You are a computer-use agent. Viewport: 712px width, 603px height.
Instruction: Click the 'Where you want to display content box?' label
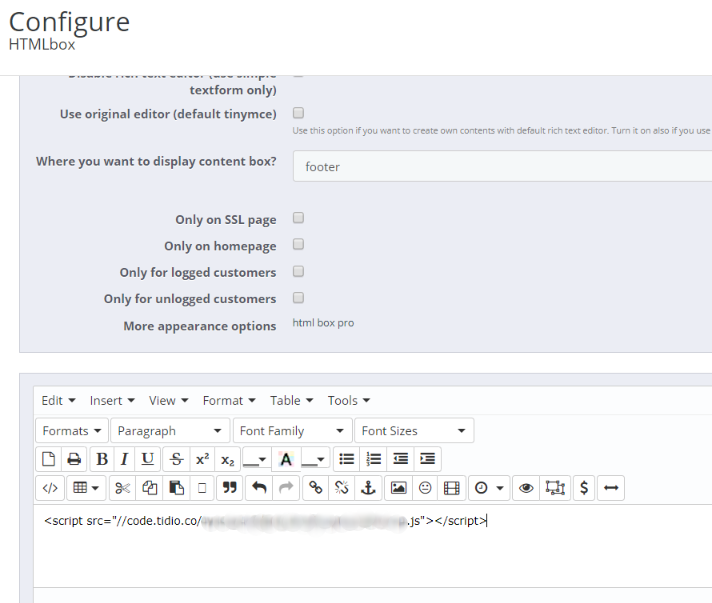[x=156, y=162]
